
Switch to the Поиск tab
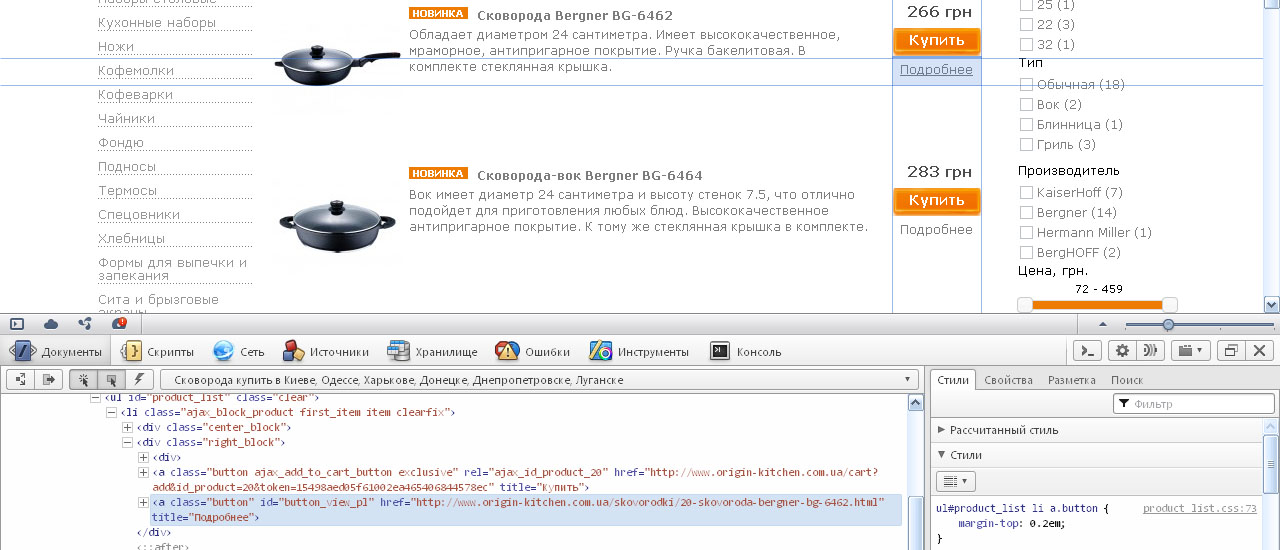[x=1127, y=380]
